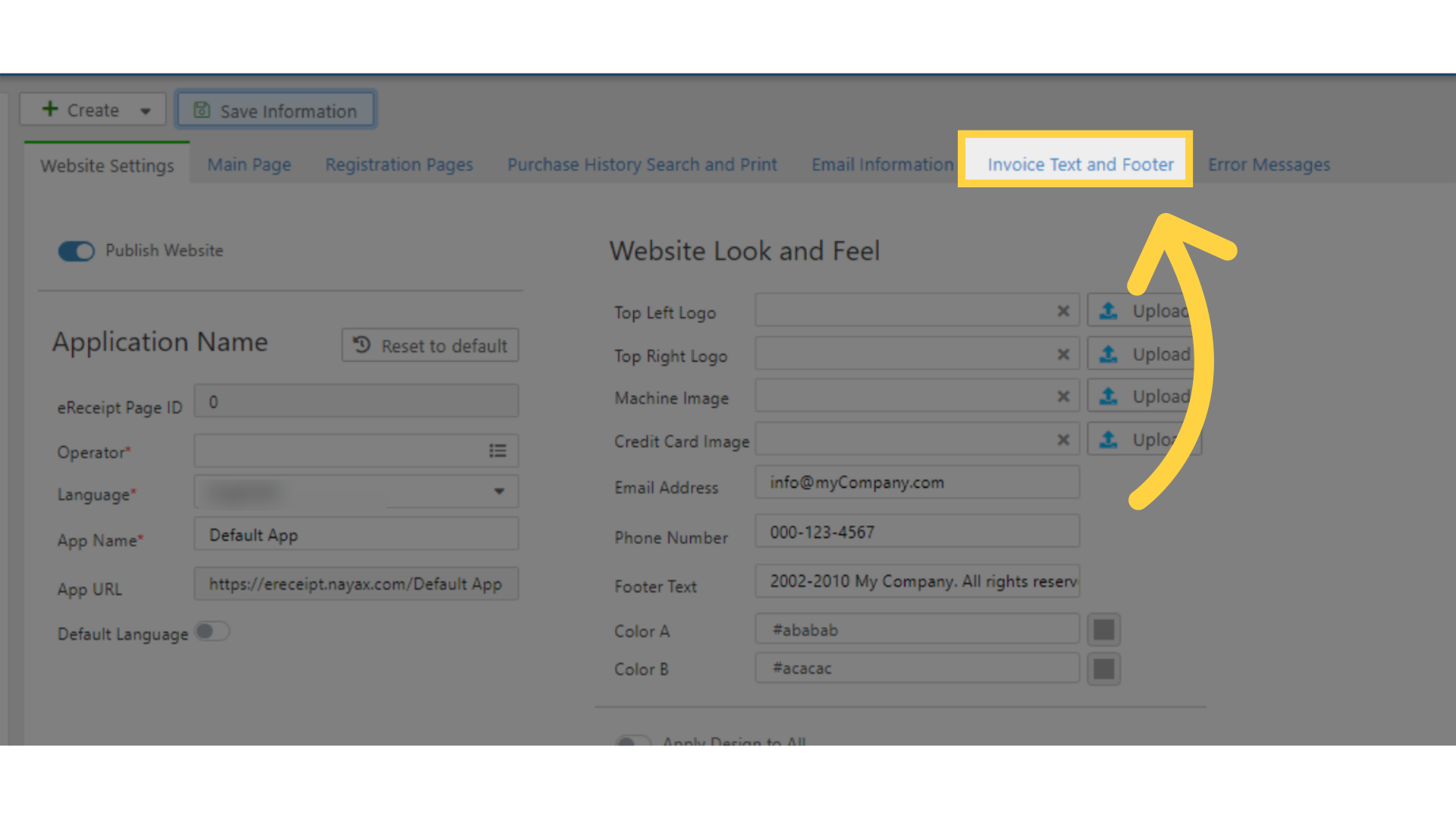Viewport: 1456px width, 819px height.
Task: Upload a Top Right Logo image
Action: [1144, 354]
